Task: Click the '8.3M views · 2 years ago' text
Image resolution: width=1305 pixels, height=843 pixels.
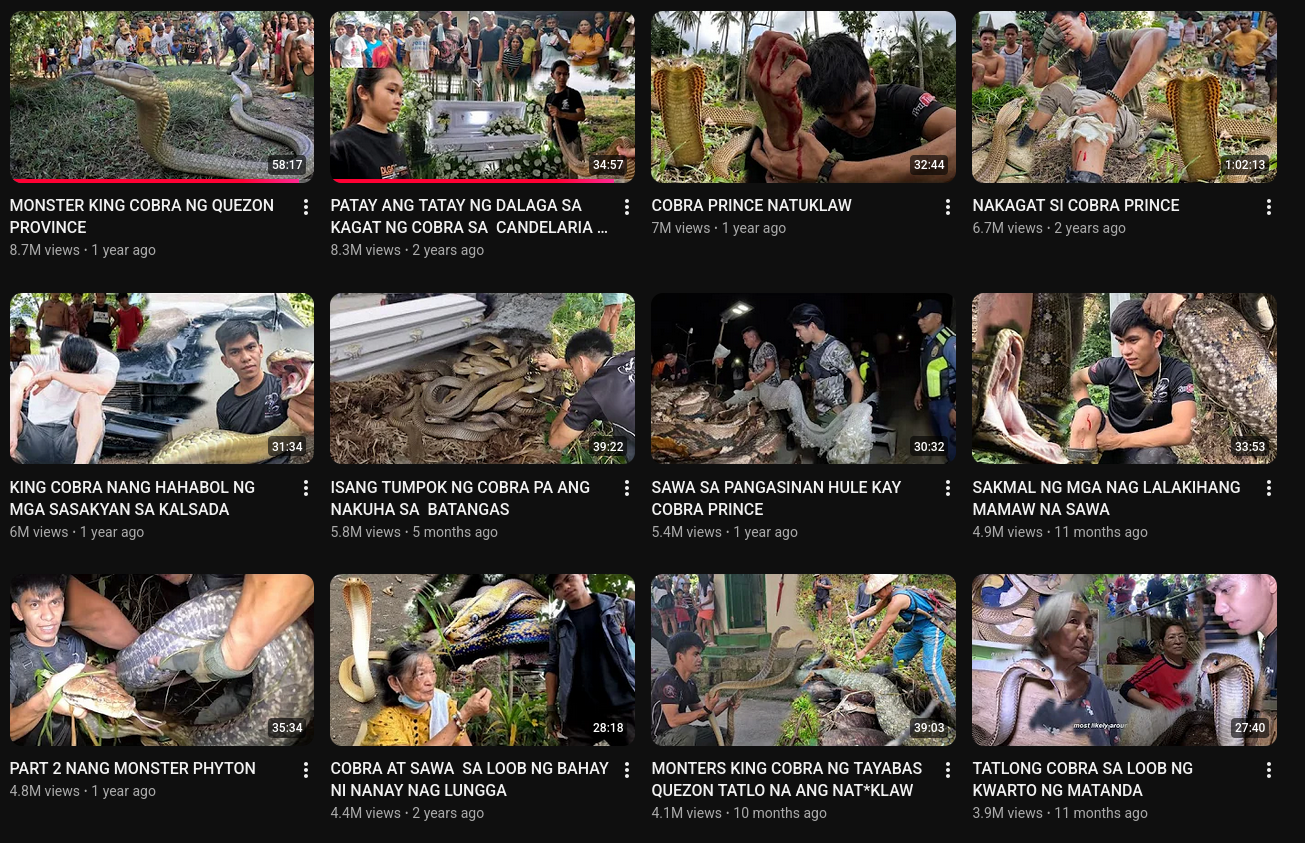Action: click(407, 250)
